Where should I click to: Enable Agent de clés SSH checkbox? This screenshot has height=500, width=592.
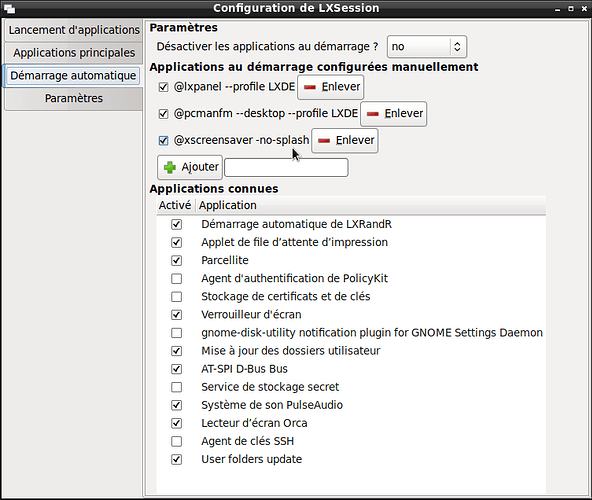(x=176, y=441)
